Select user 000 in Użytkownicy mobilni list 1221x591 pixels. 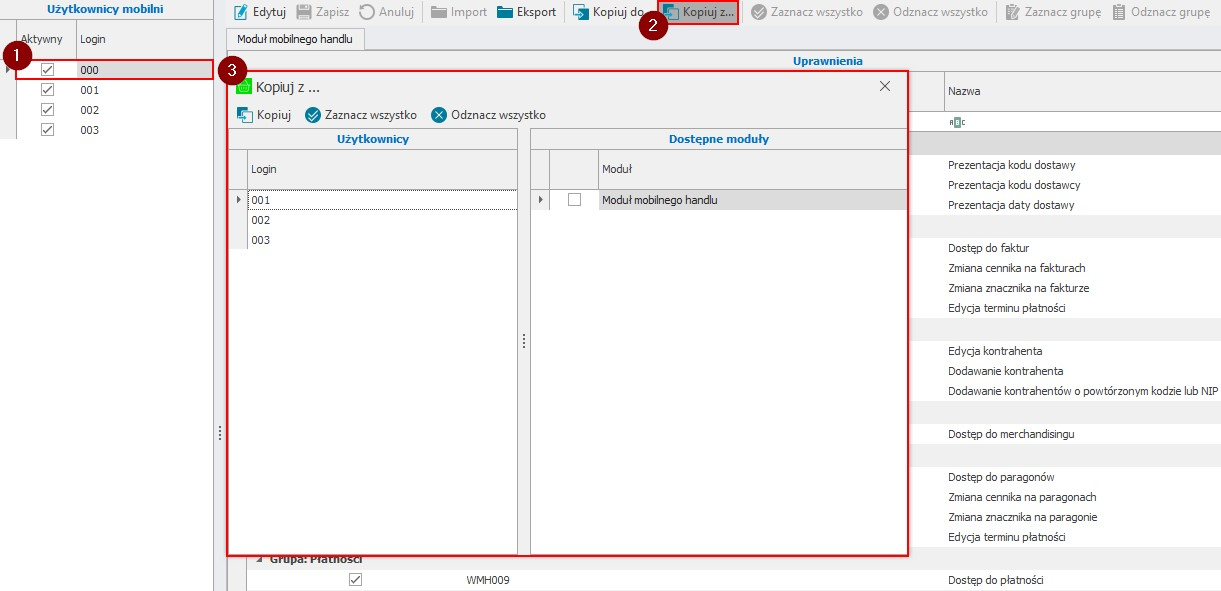(x=144, y=70)
